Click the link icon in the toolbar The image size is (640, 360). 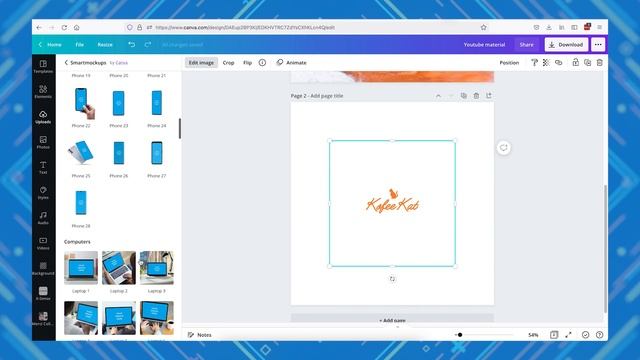click(558, 62)
